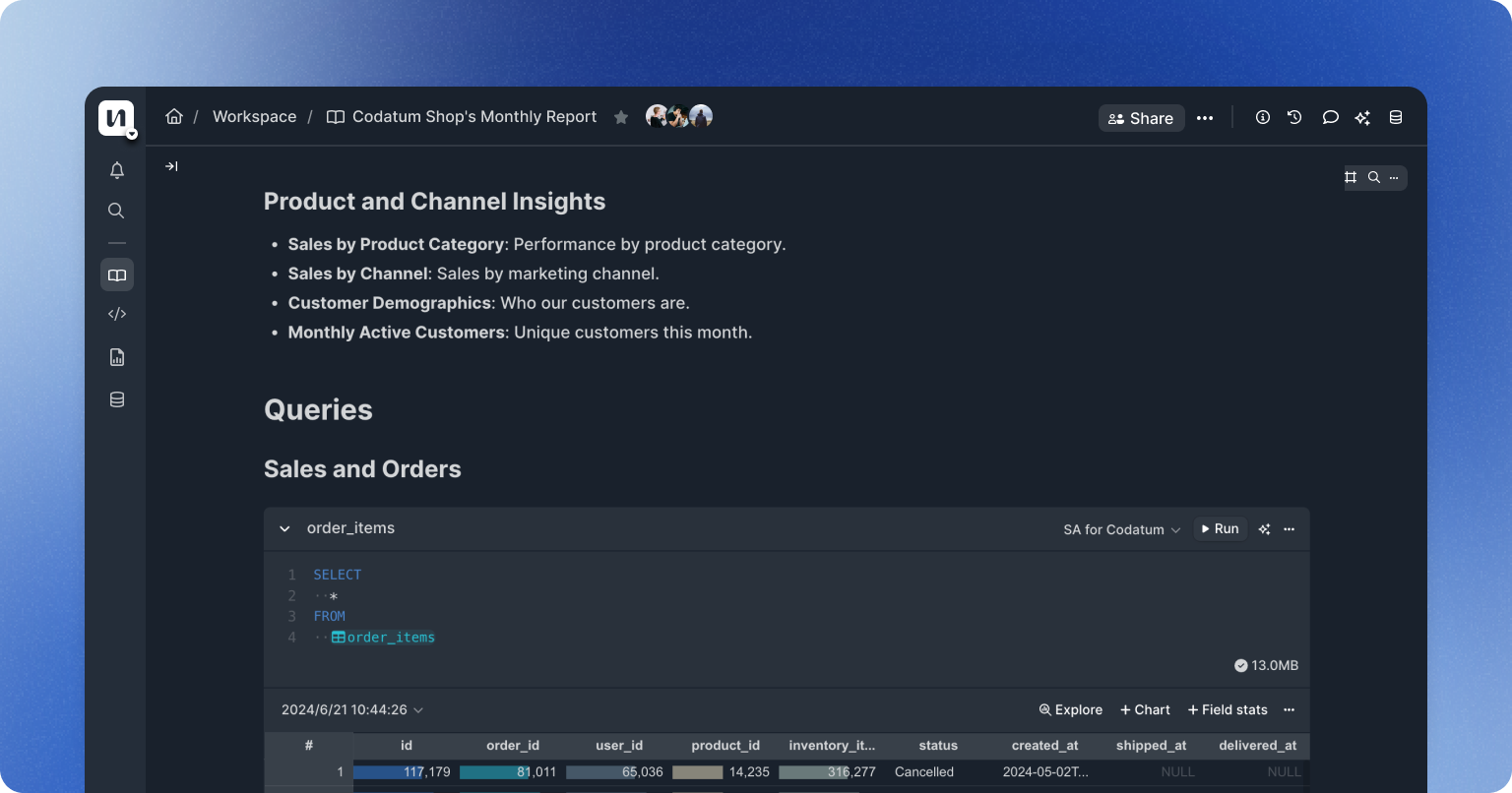Screen dimensions: 1512x793
Task: Open the comments speech bubble icon
Action: coord(1330,117)
